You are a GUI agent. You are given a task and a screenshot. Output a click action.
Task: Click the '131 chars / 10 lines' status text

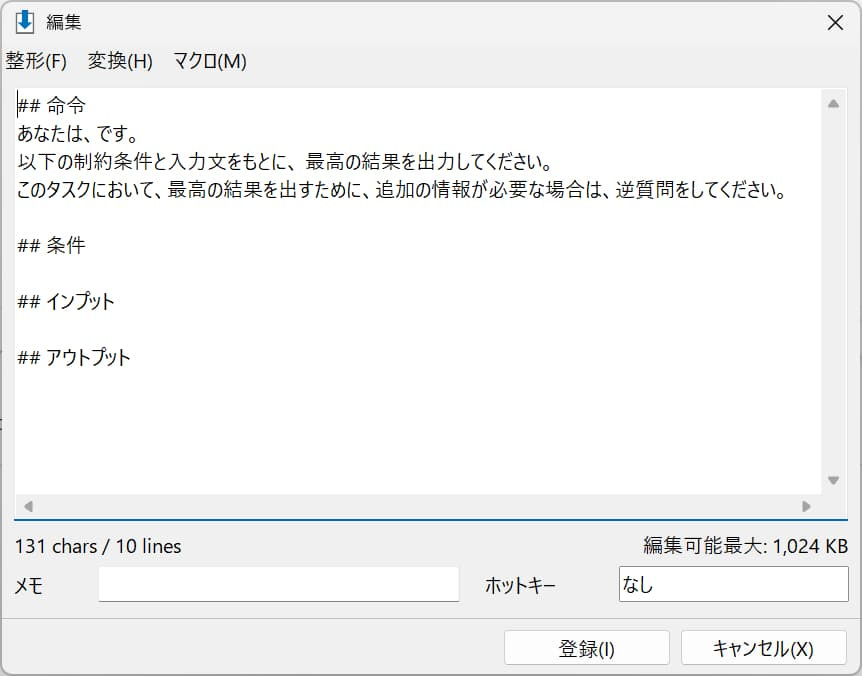(x=98, y=546)
